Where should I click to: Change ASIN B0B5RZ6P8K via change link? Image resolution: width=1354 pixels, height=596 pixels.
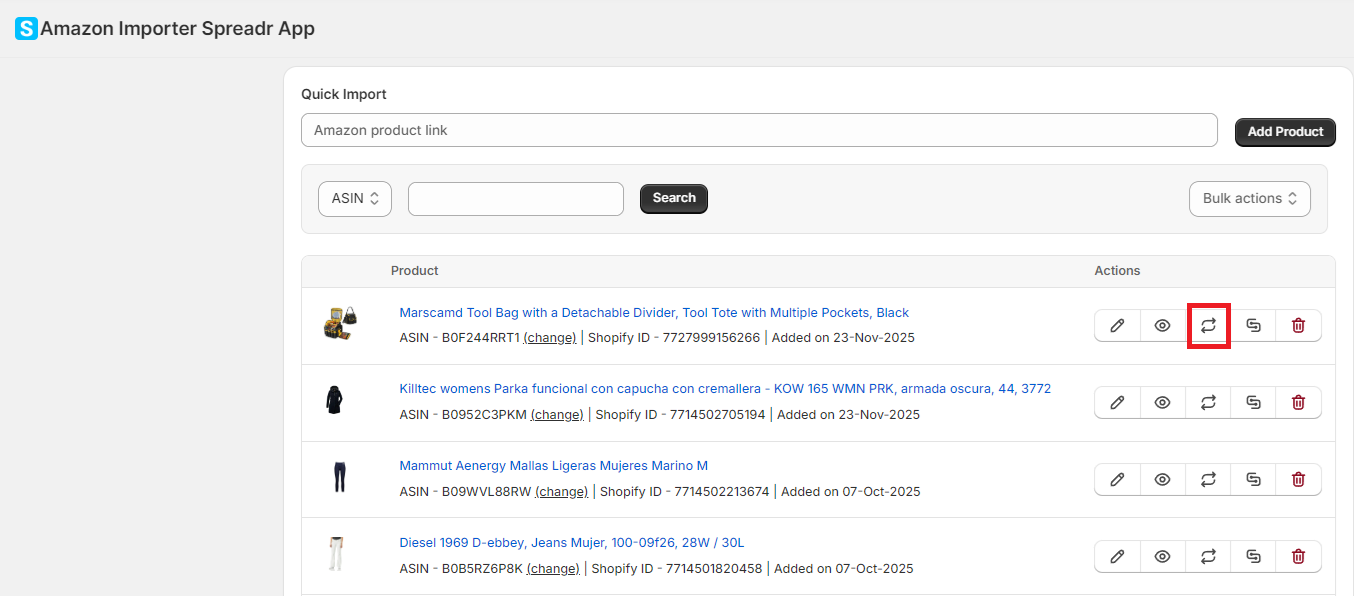coord(553,569)
